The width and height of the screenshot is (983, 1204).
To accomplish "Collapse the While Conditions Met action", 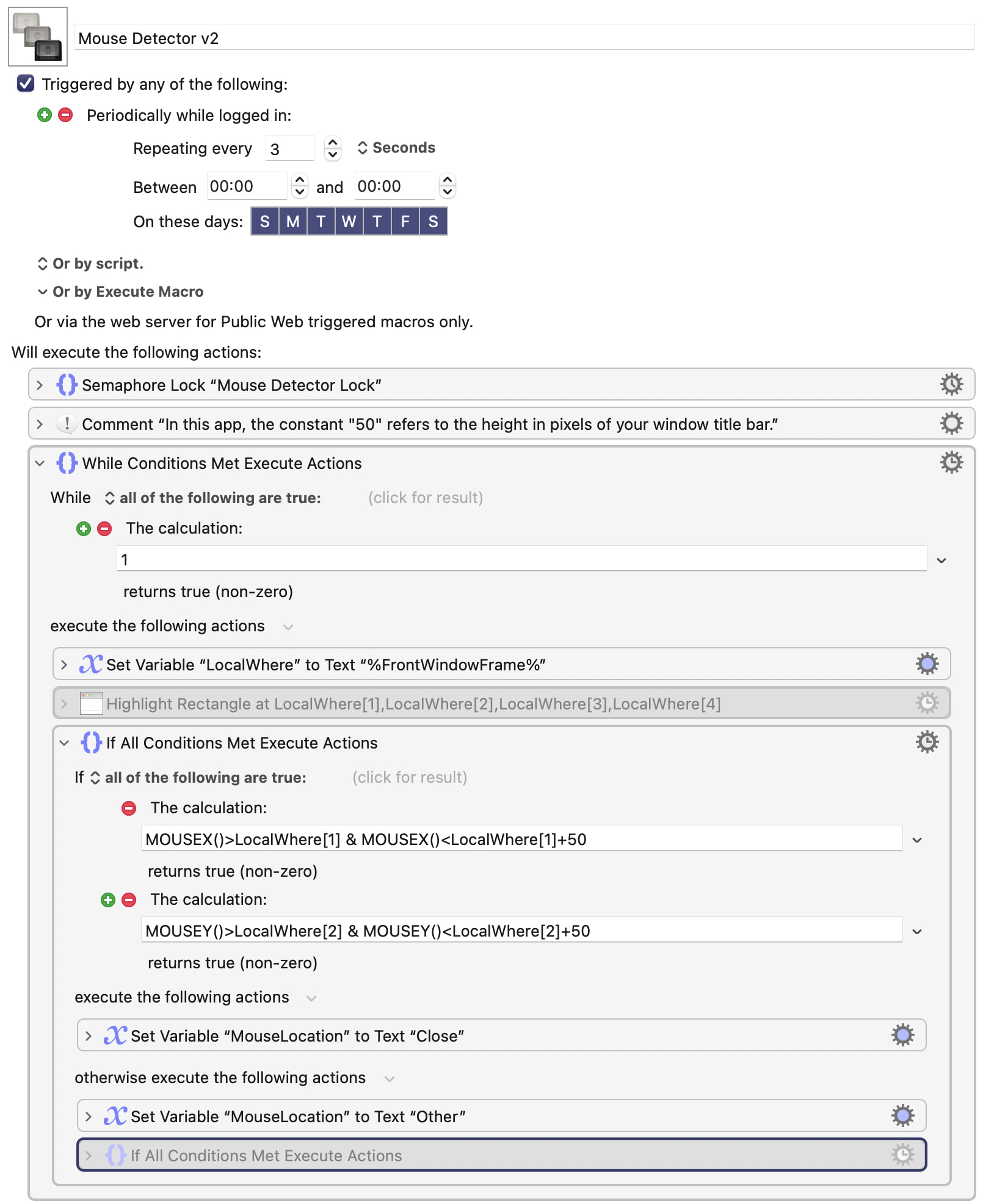I will click(x=40, y=463).
